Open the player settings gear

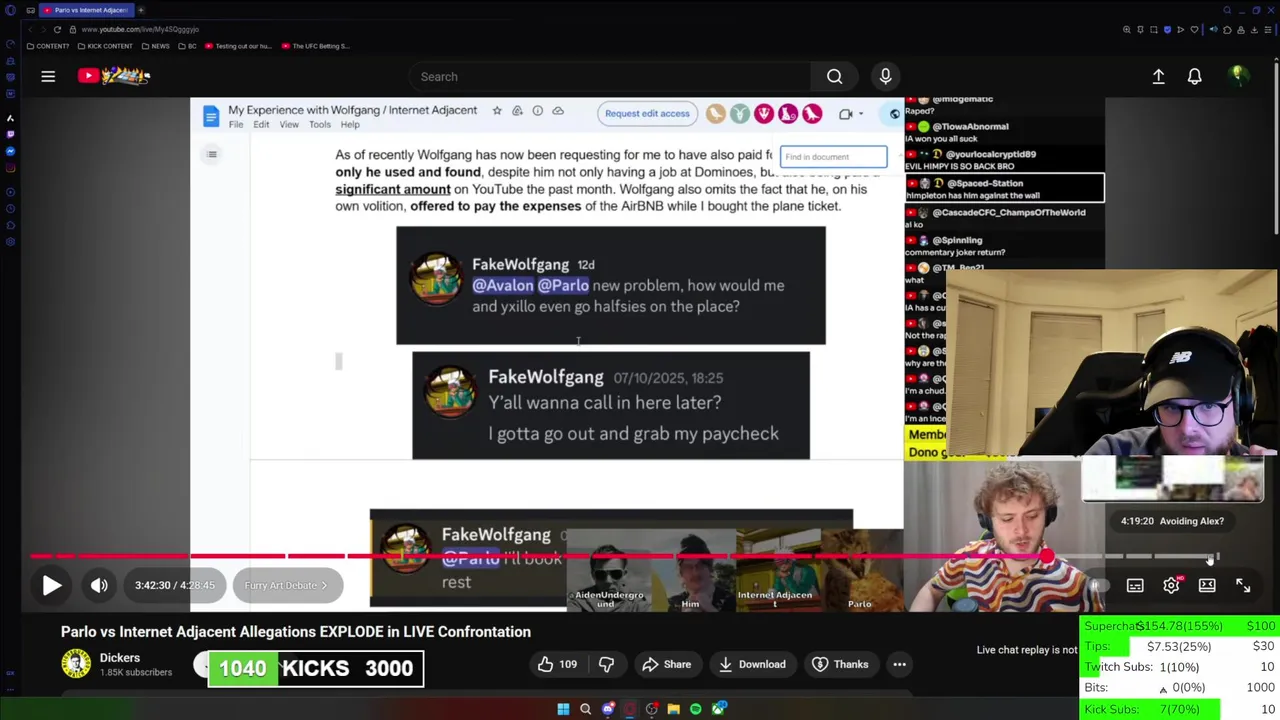click(x=1171, y=586)
